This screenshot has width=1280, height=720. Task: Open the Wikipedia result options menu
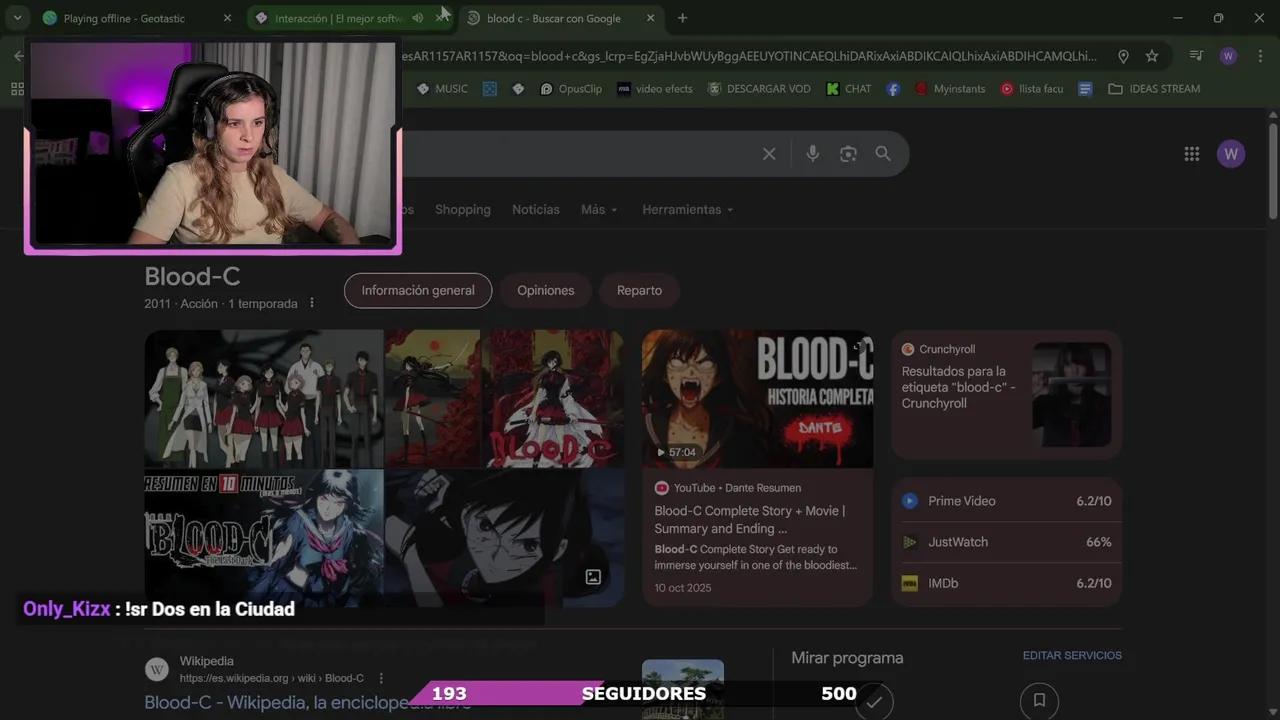[381, 678]
